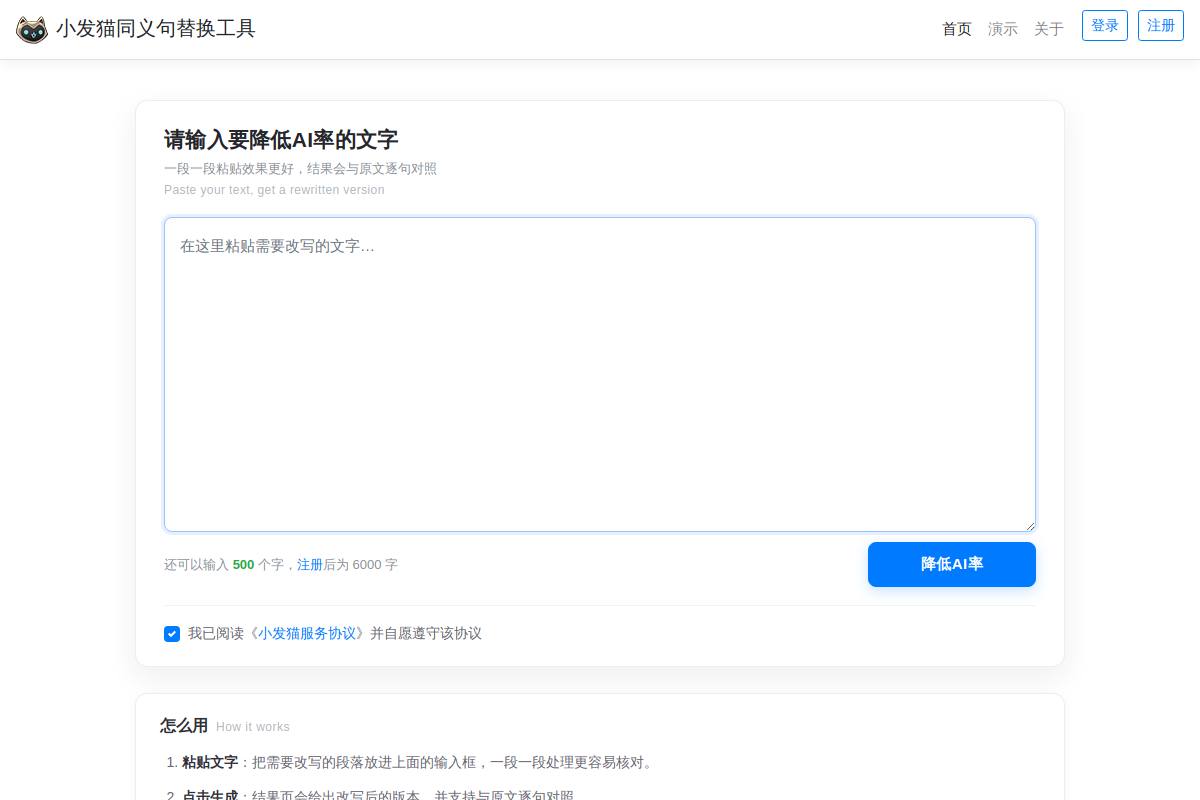This screenshot has height=800, width=1200.
Task: Click the remaining count 500
Action: click(x=243, y=565)
